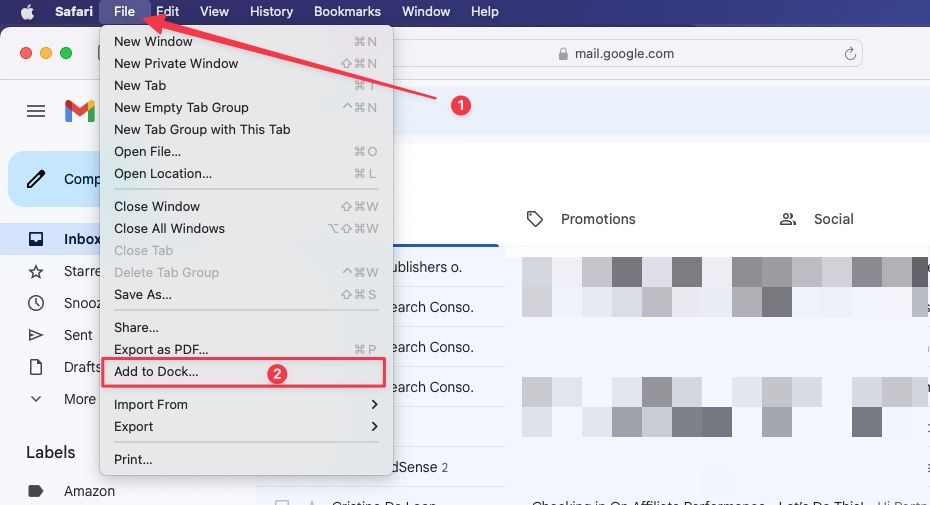Switch to the Promotions tab
930x505 pixels.
click(597, 219)
